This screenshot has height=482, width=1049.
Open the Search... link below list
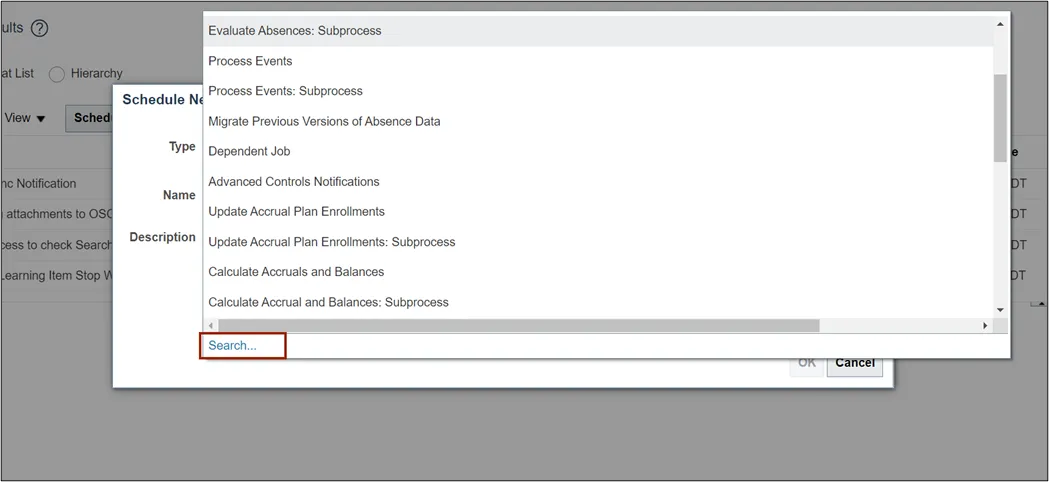click(x=233, y=346)
